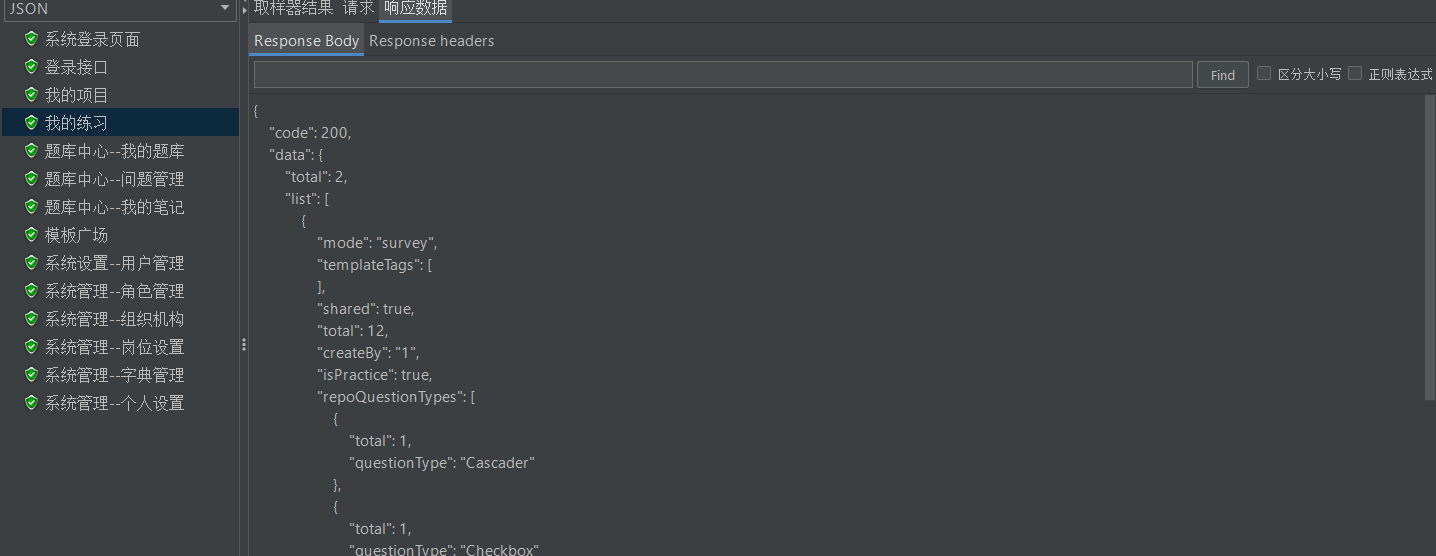The image size is (1436, 556).
Task: Click green shield icon beside 系统登录页面
Action: pyautogui.click(x=31, y=39)
